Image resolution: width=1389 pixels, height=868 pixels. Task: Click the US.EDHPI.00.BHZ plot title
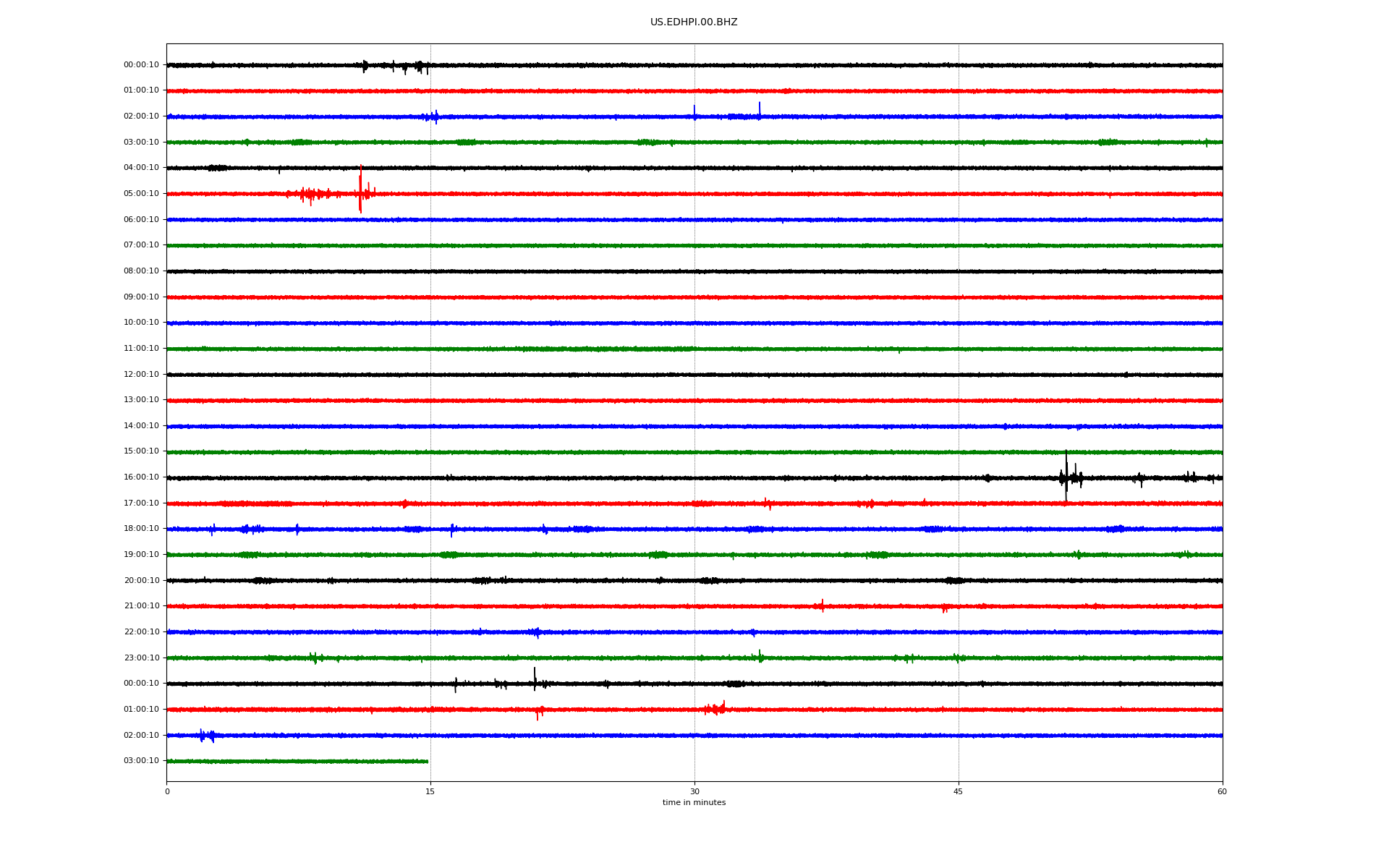[693, 22]
